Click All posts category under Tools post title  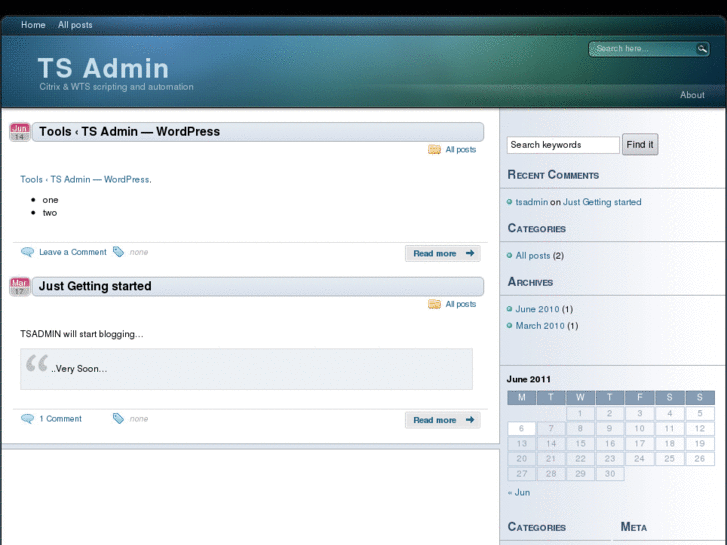coord(461,149)
